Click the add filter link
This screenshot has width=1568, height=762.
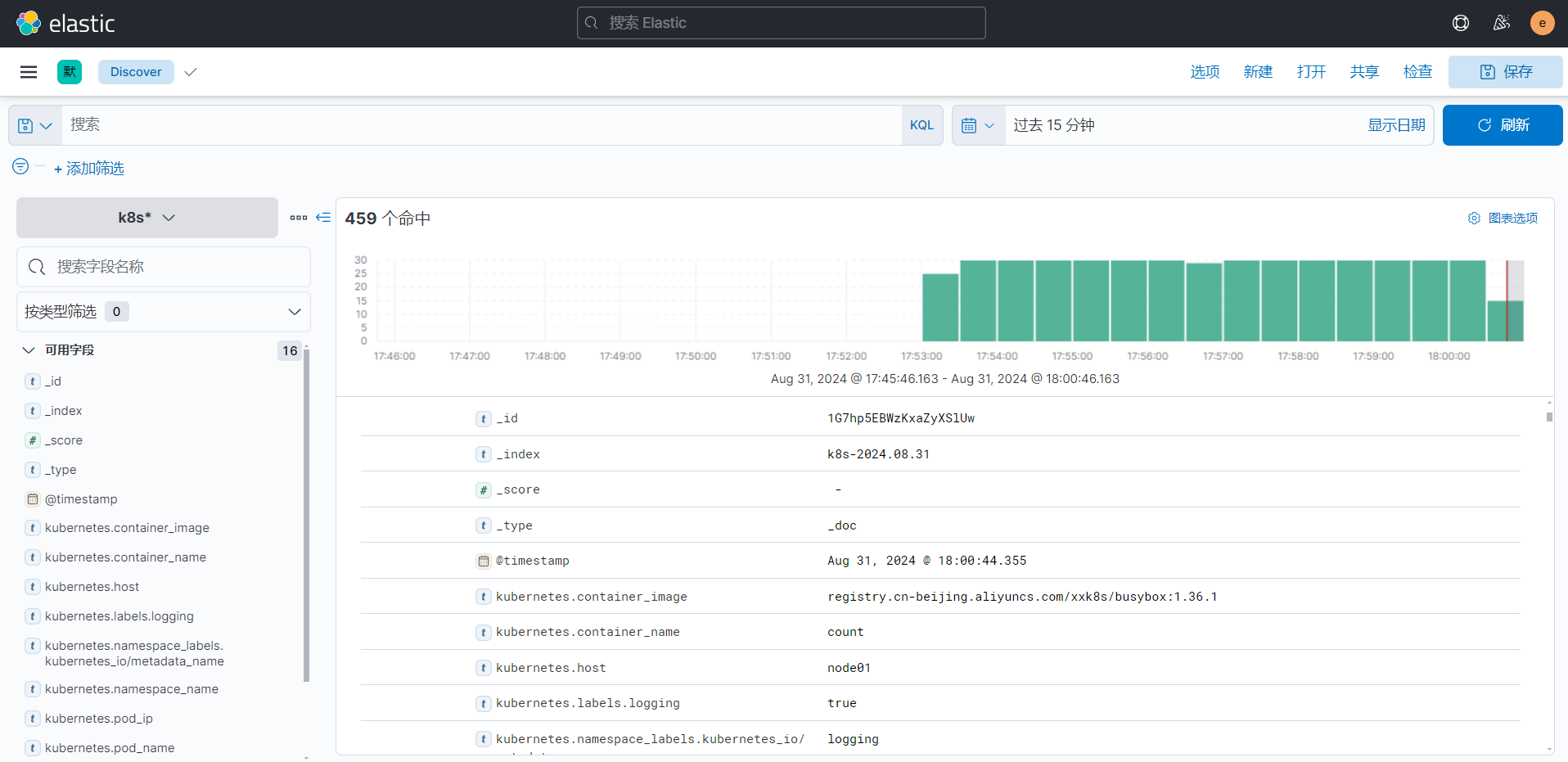[89, 169]
